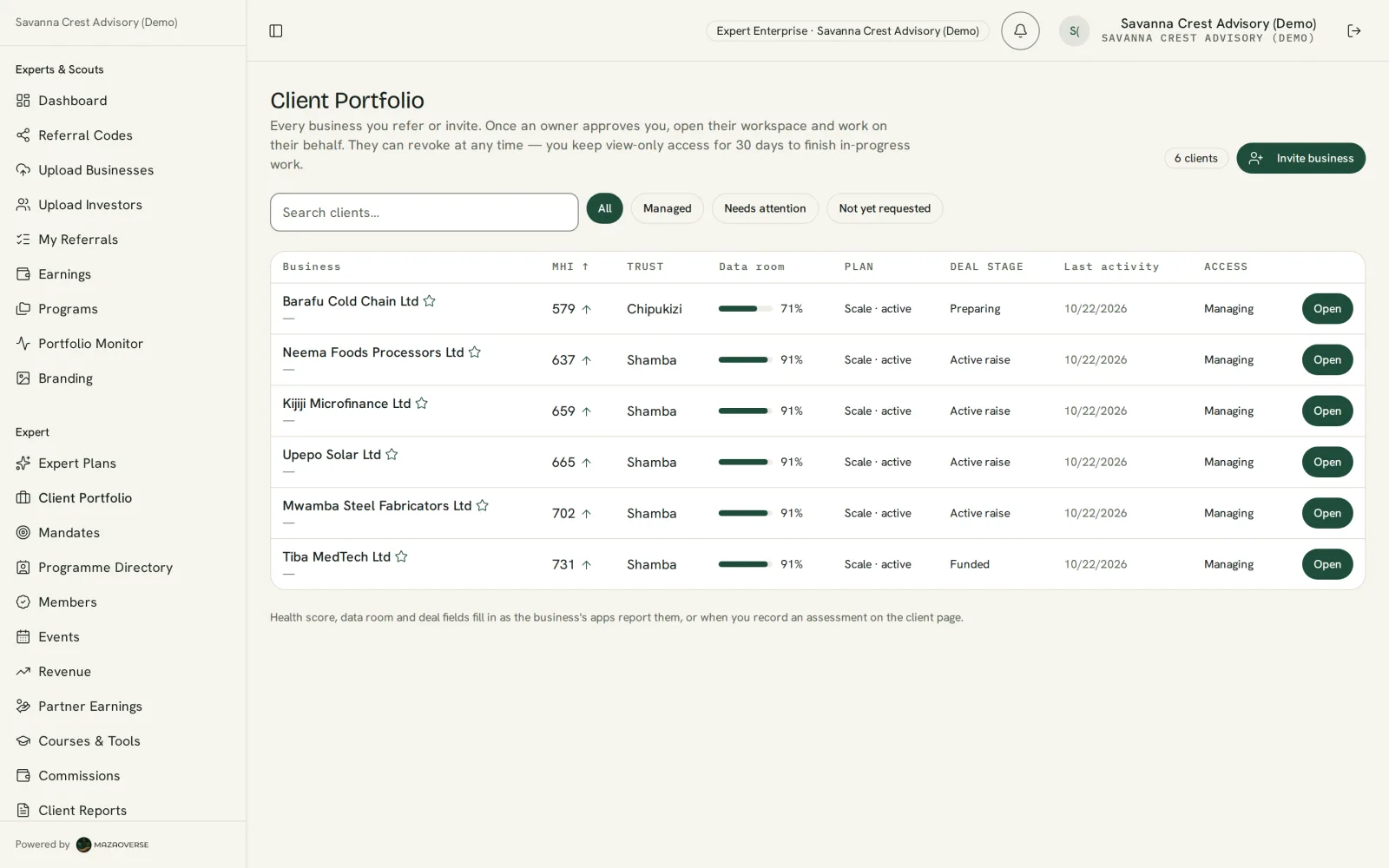1389x868 pixels.
Task: Toggle the sidebar panel icon
Action: click(276, 31)
